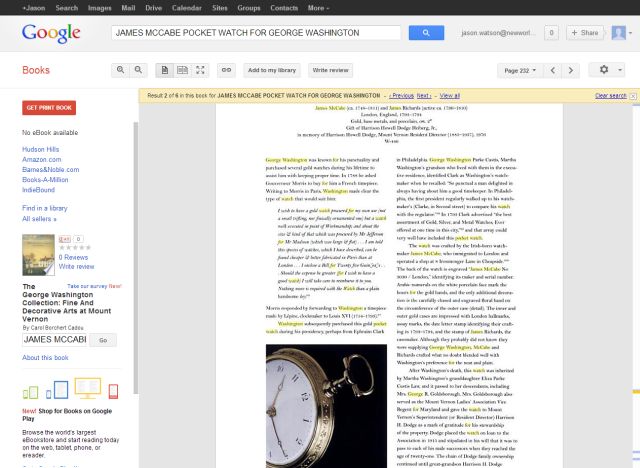Click the Next result link
The width and height of the screenshot is (640, 468).
tap(424, 95)
